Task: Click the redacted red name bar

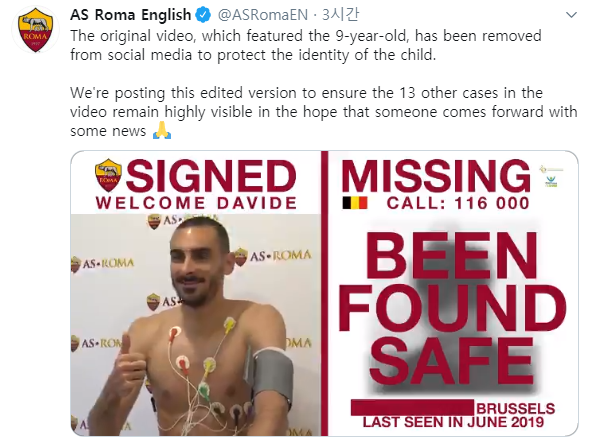Action: tap(412, 407)
